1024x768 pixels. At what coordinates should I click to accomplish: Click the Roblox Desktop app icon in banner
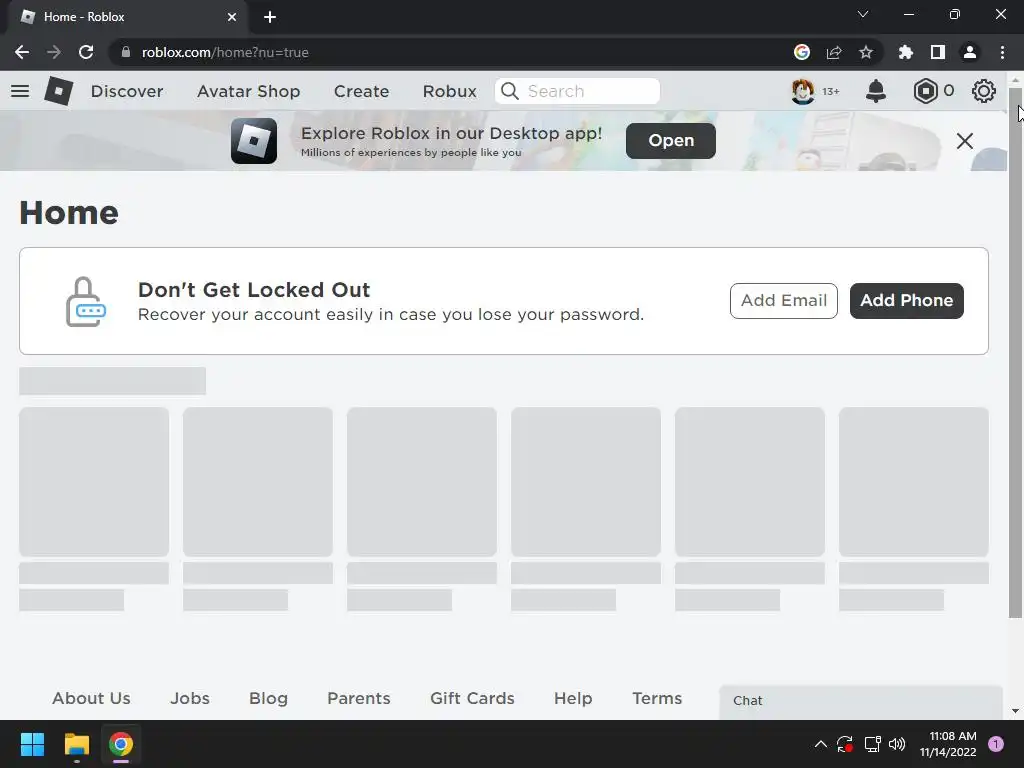tap(253, 140)
